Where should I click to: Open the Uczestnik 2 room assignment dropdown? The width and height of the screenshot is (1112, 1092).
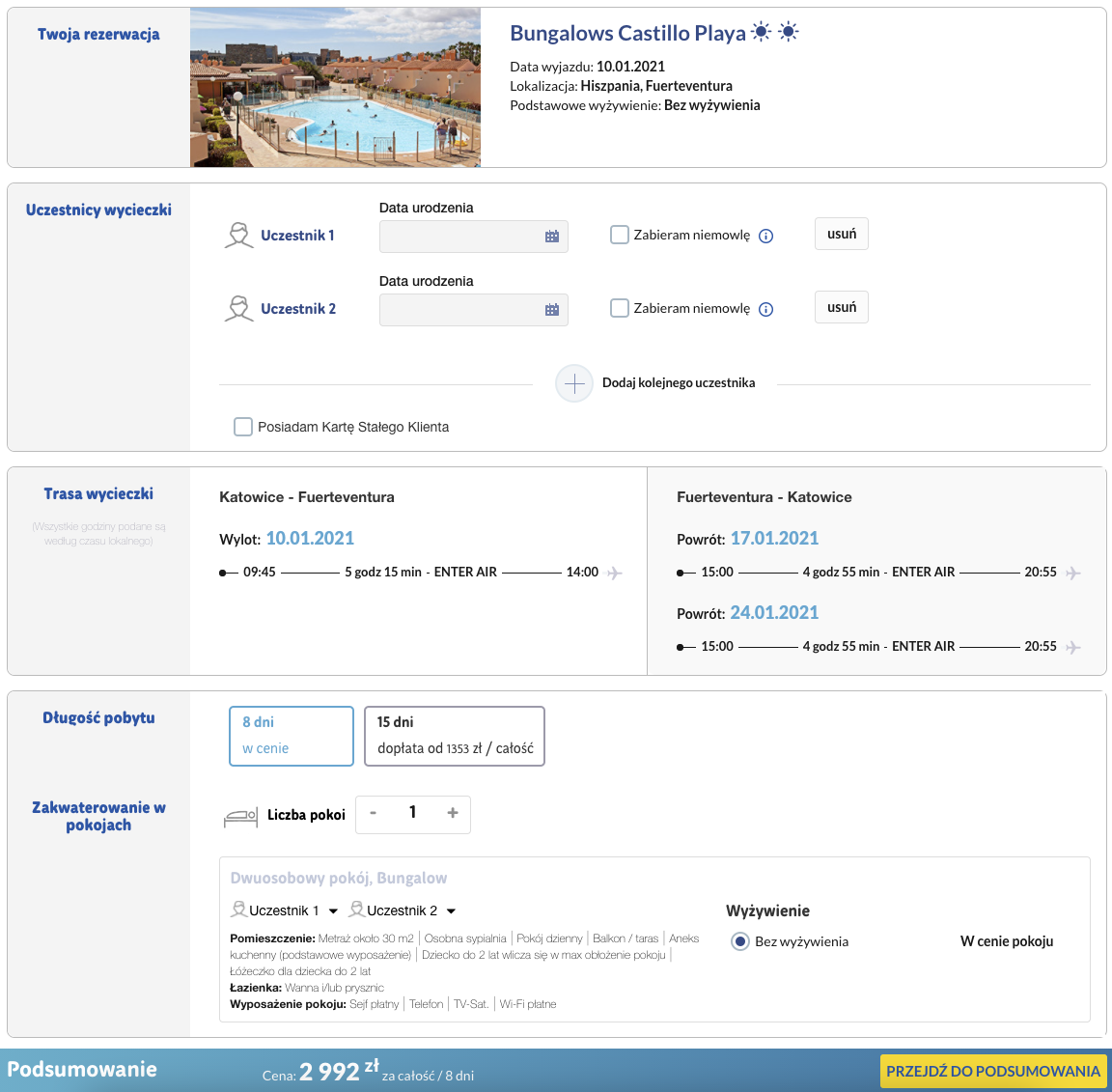point(451,911)
